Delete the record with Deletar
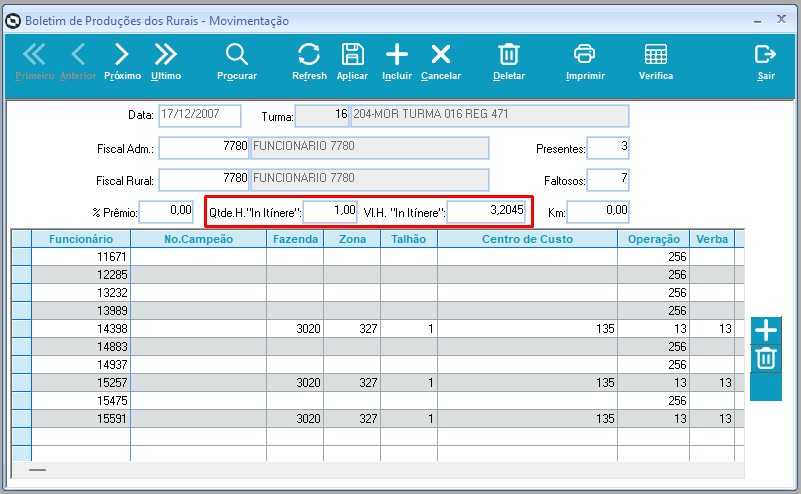Image resolution: width=801 pixels, height=494 pixels. [509, 62]
